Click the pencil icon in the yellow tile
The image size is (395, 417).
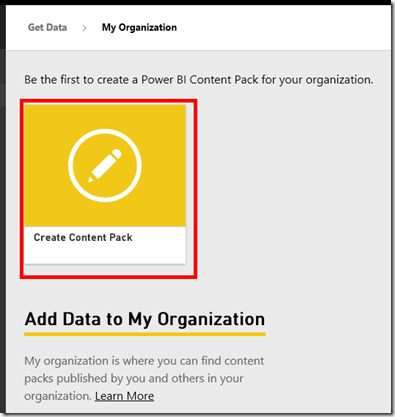tap(105, 166)
